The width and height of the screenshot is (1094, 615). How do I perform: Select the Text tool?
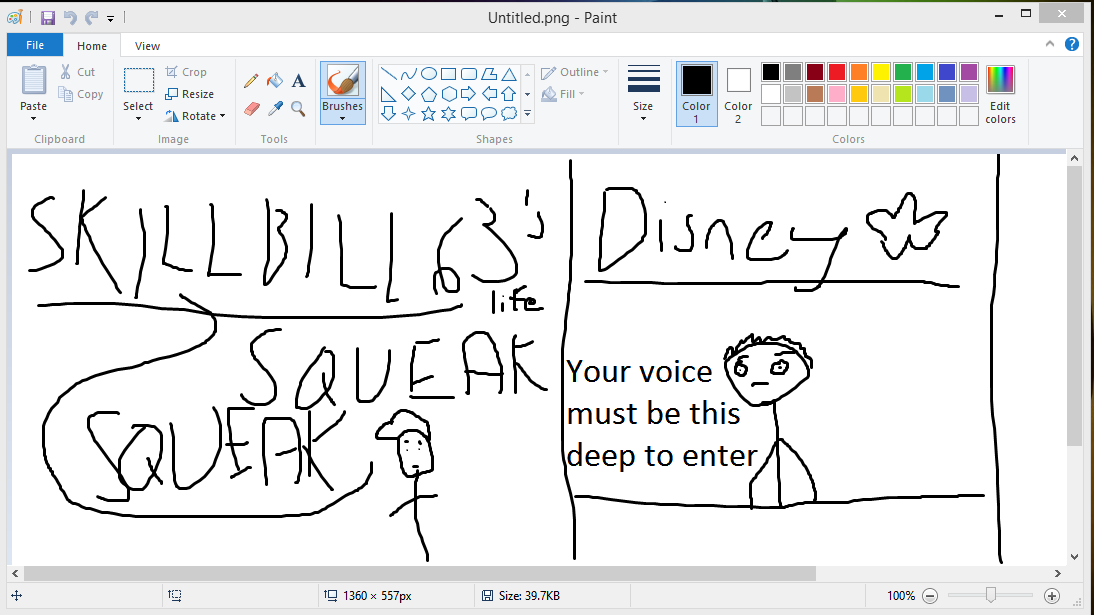click(299, 81)
